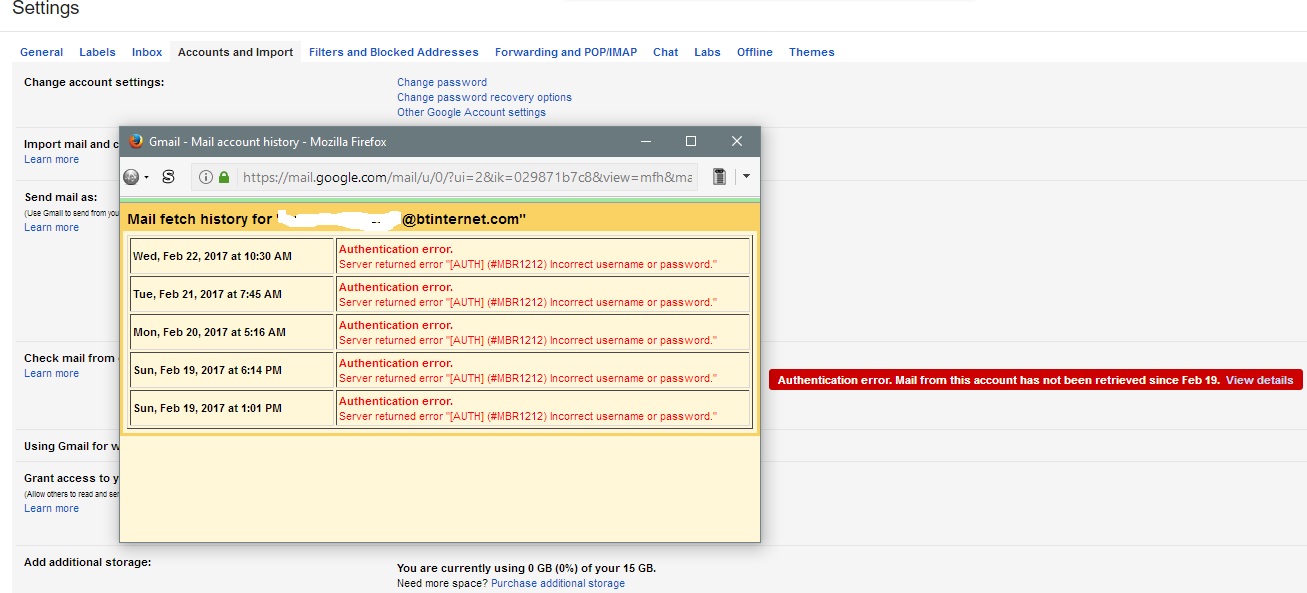Click the site info icon in address bar
Screen dimensions: 1307x593
click(205, 177)
